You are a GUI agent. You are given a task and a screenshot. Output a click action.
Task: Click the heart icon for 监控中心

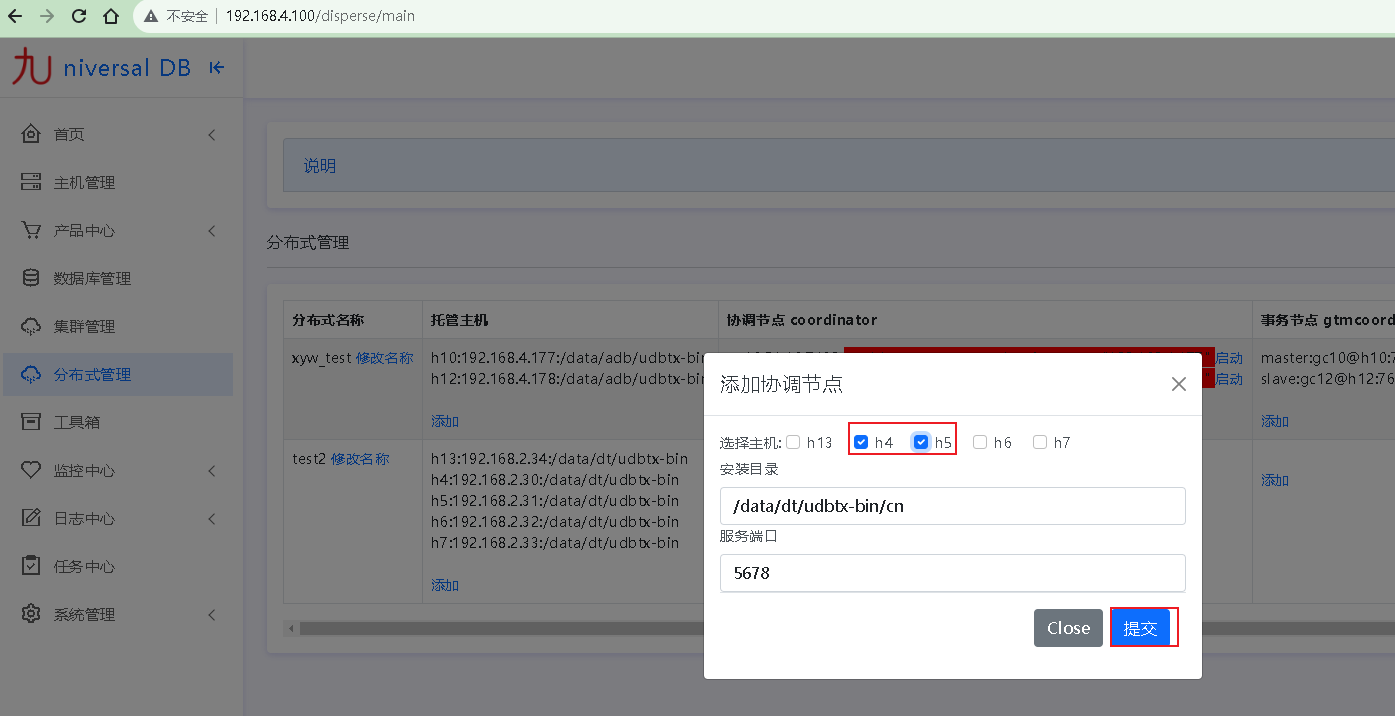pyautogui.click(x=31, y=470)
